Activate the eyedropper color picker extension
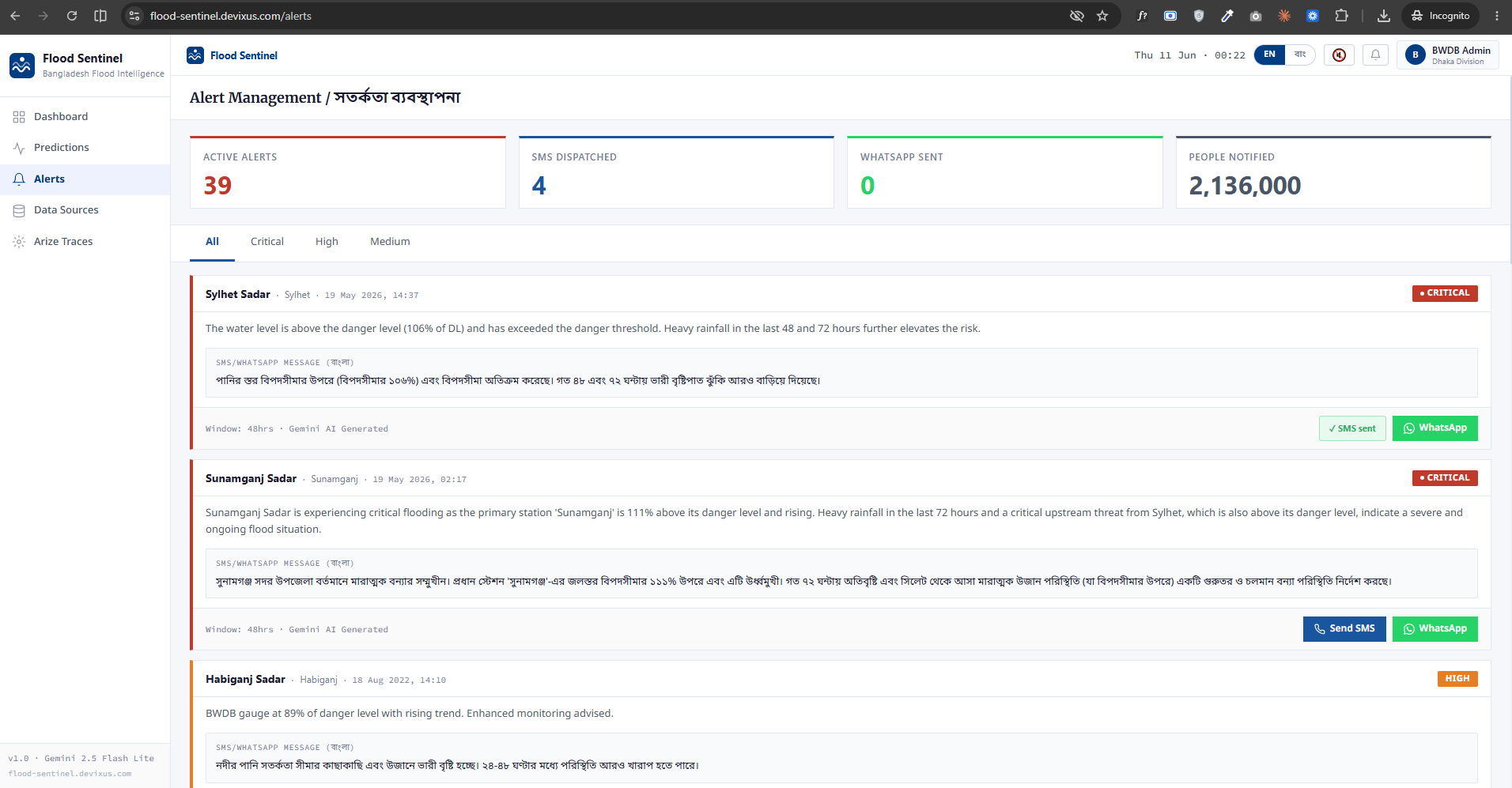Viewport: 1512px width, 788px height. pyautogui.click(x=1227, y=16)
